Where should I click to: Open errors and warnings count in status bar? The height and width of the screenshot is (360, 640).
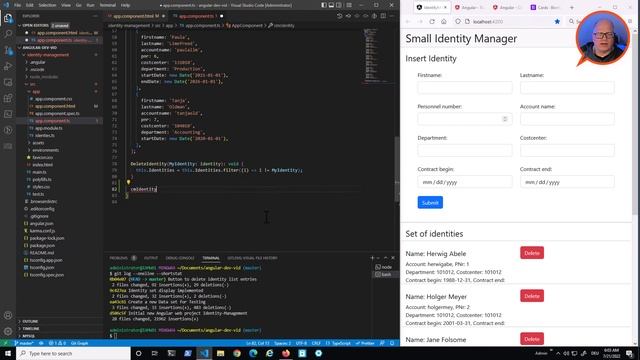(x=57, y=343)
